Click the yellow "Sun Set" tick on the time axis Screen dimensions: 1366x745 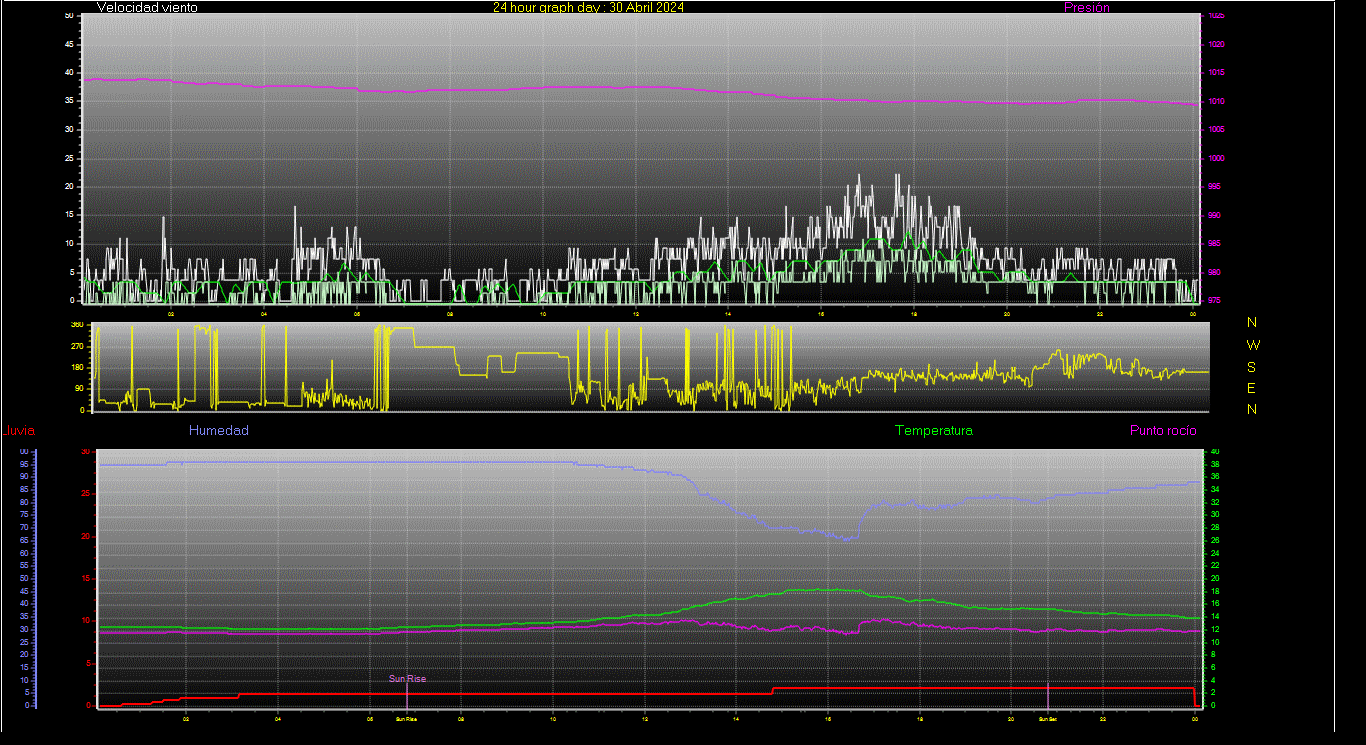click(x=1047, y=719)
